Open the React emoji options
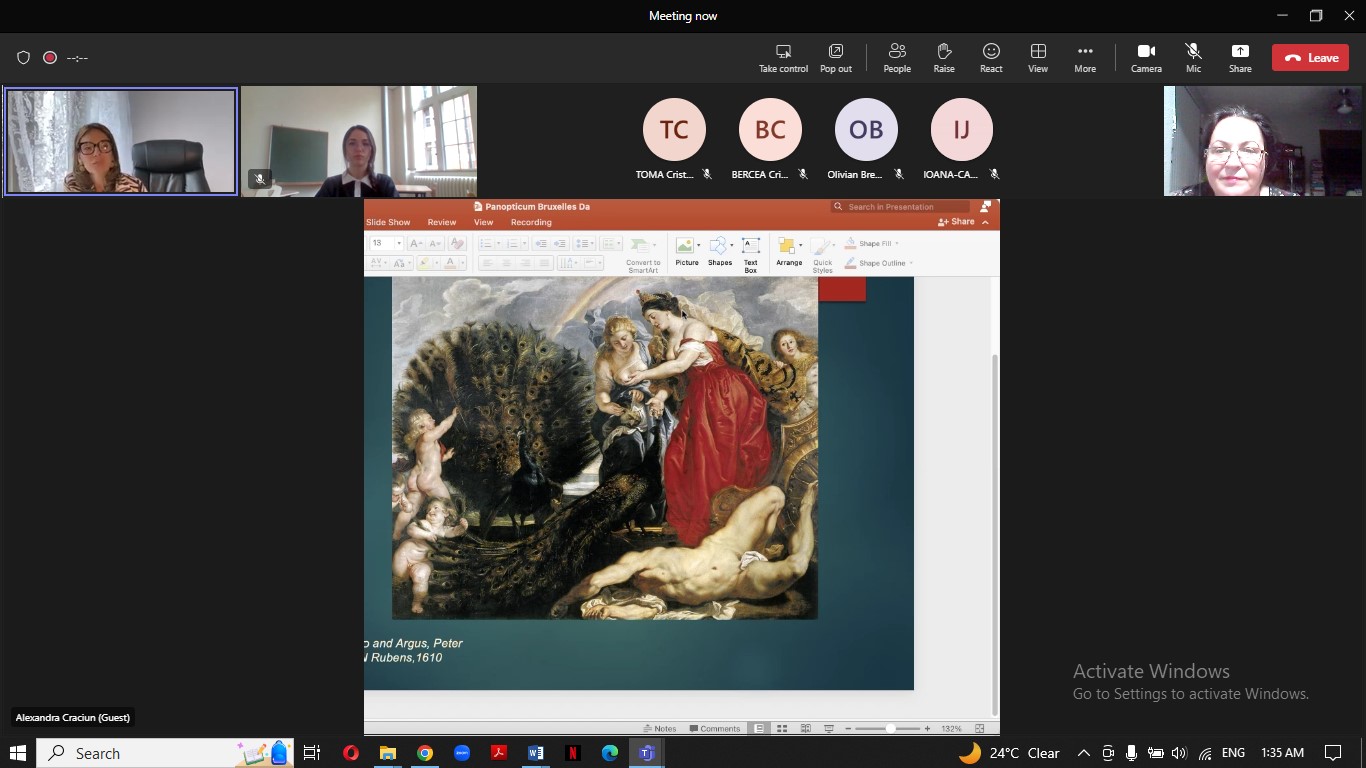Screen dimensions: 1366x768 pos(991,58)
